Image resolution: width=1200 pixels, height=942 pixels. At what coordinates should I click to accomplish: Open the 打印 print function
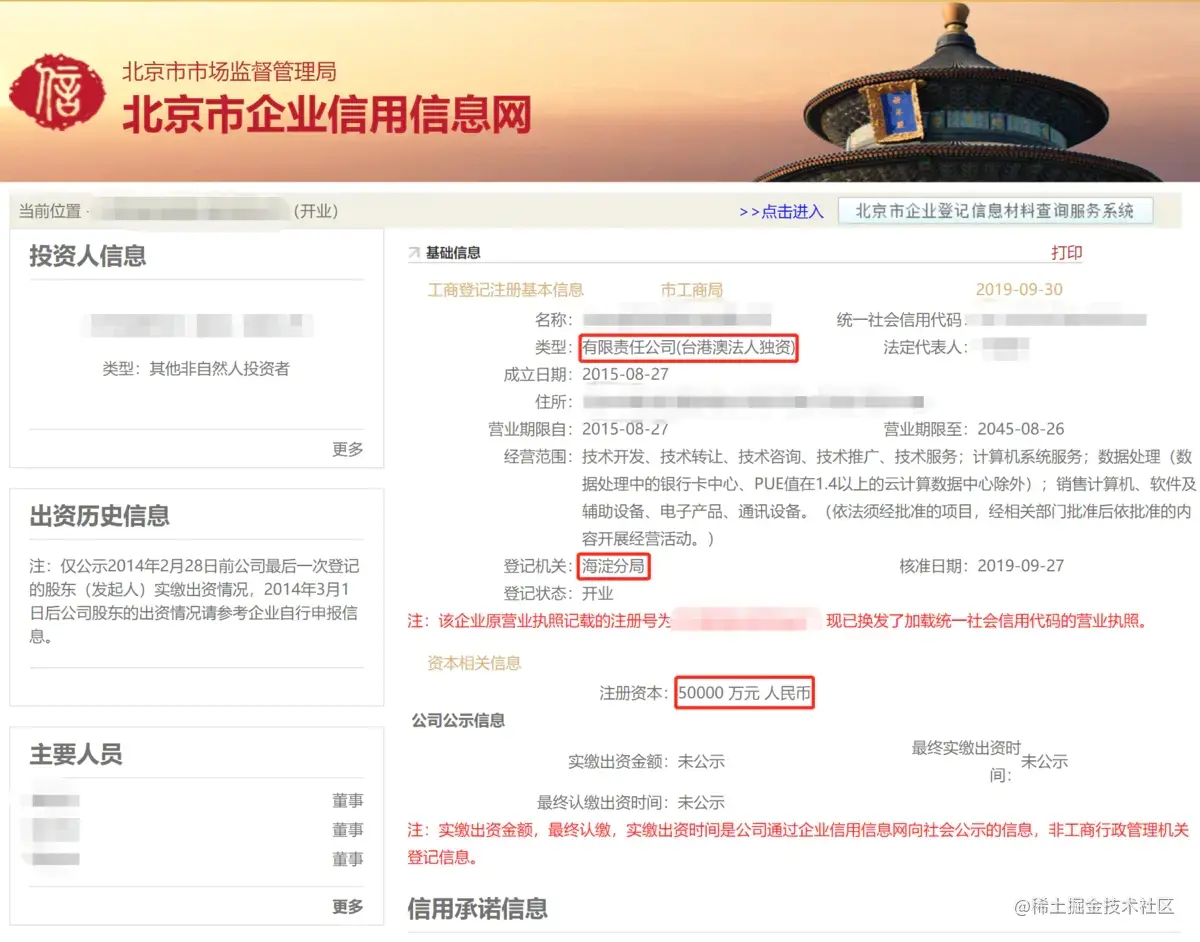(1067, 252)
